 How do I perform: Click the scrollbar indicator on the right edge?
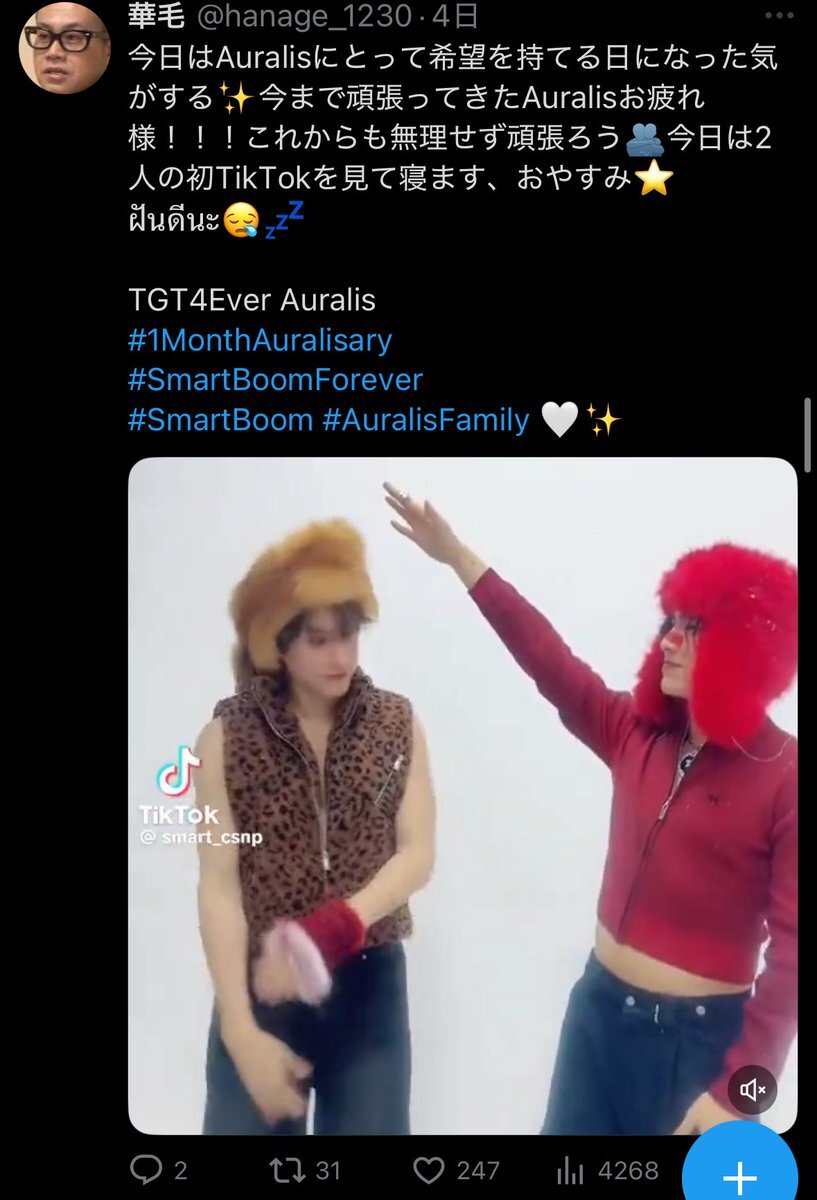(x=808, y=436)
